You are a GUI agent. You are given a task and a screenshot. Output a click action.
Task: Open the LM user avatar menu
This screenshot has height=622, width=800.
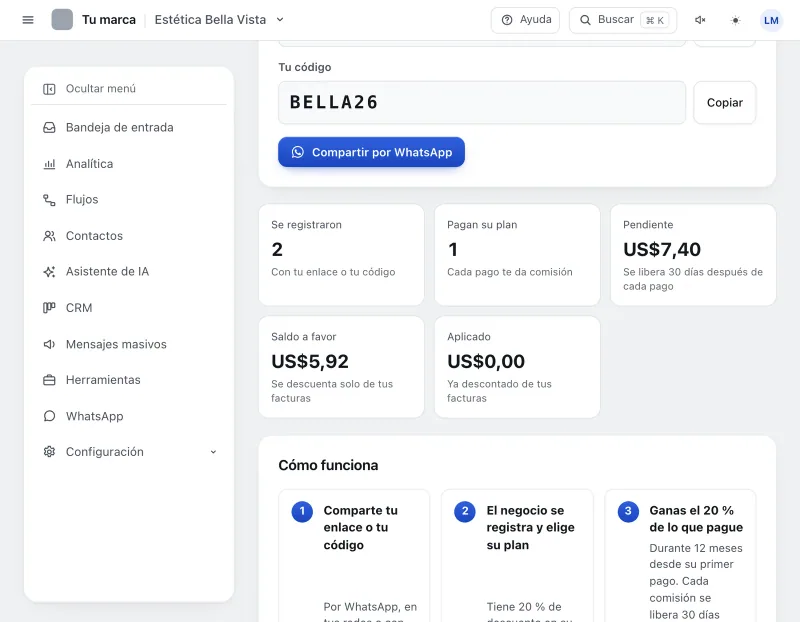pyautogui.click(x=771, y=20)
